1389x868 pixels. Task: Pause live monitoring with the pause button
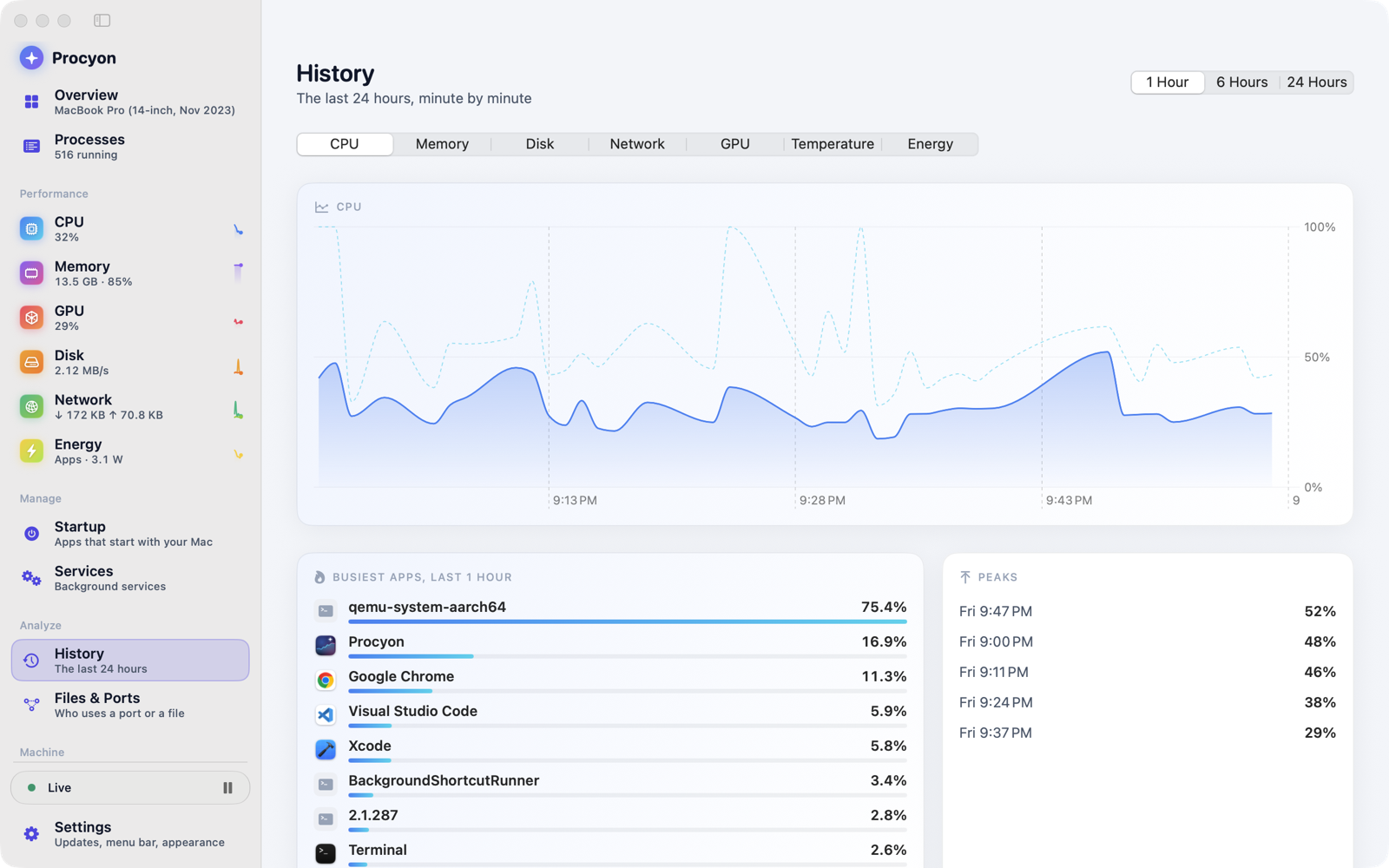tap(227, 787)
